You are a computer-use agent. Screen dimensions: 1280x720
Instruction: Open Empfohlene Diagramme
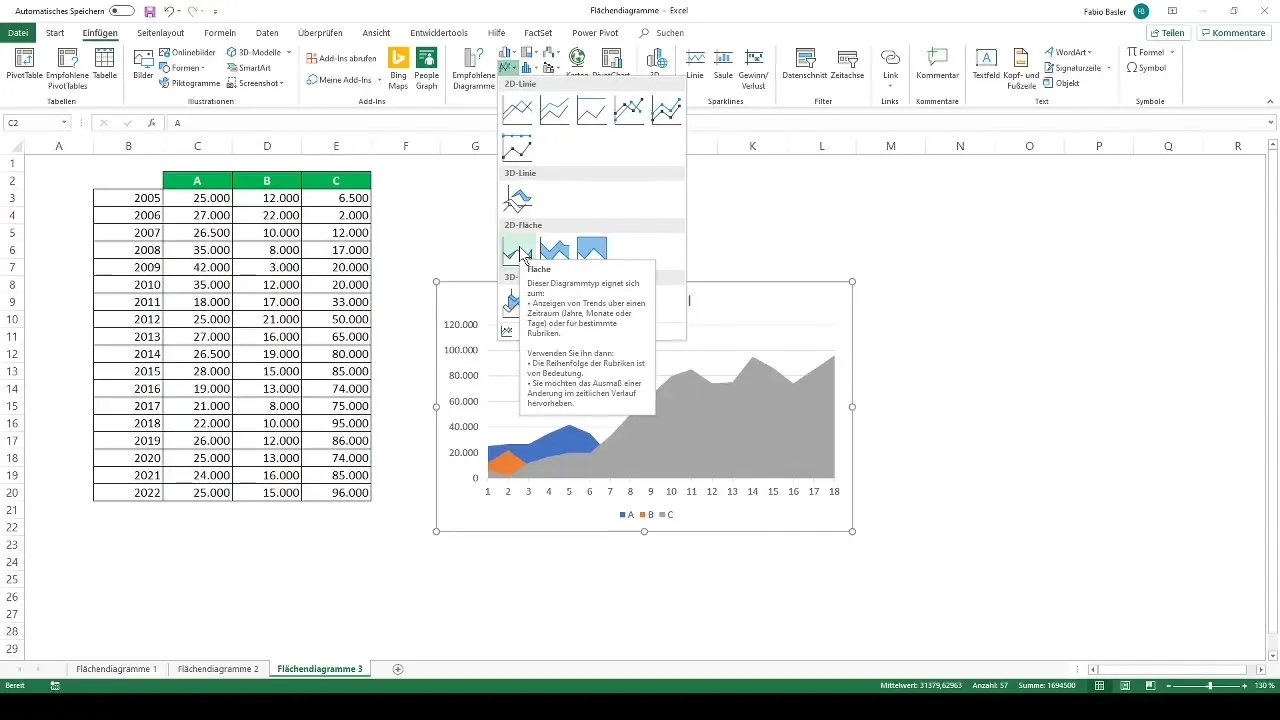point(474,68)
